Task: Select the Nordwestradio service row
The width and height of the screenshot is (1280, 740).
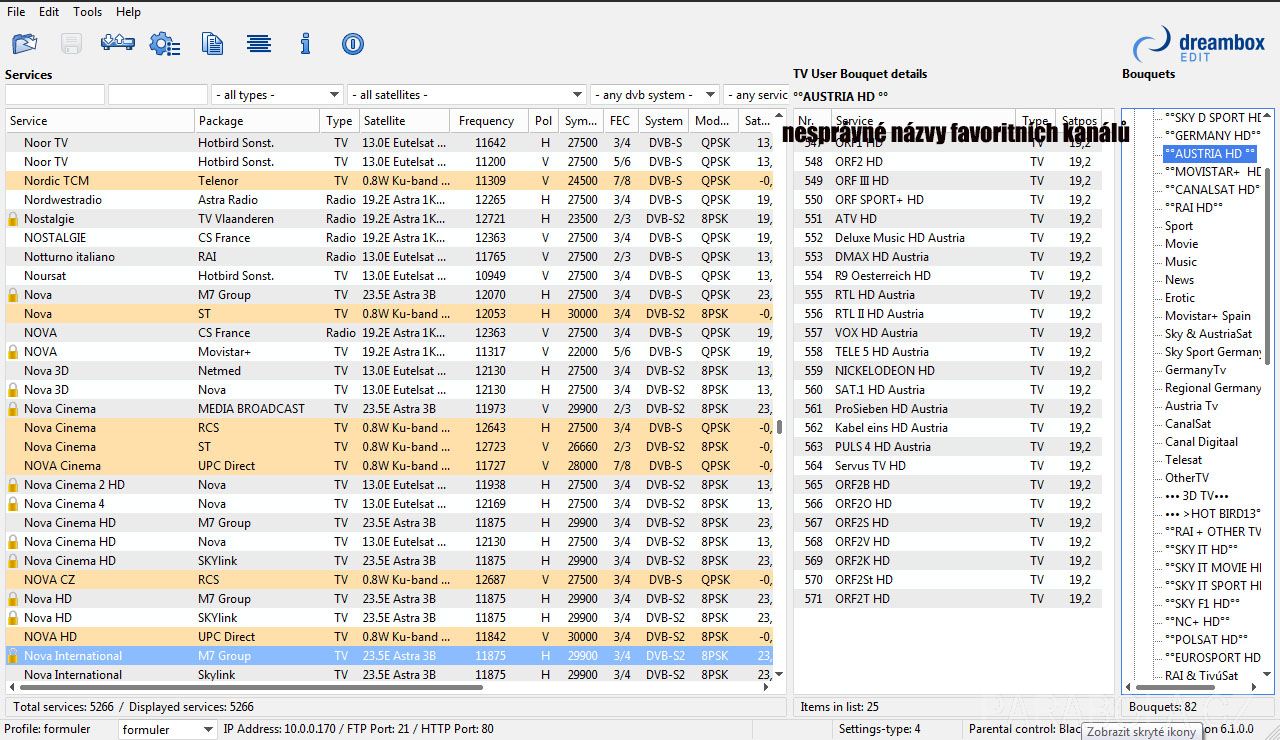Action: pos(389,200)
